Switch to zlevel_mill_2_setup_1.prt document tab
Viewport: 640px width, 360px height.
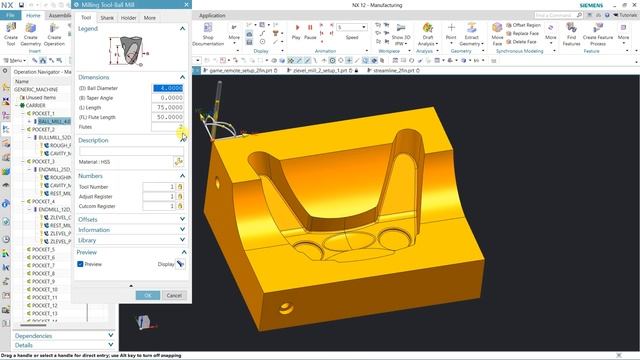(x=322, y=70)
